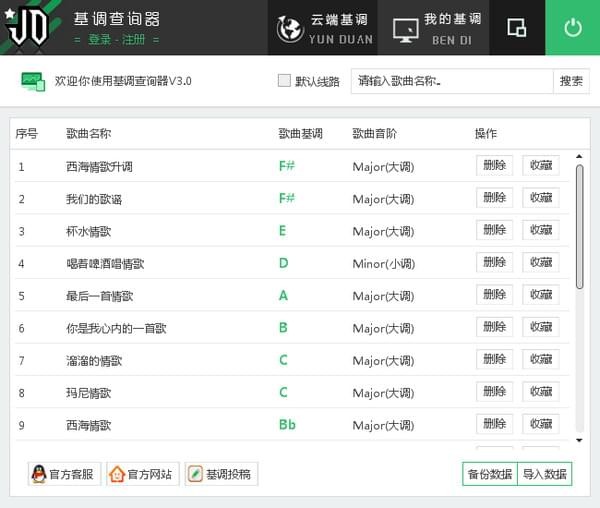
Task: Open the 云端基调 cloud tab
Action: [x=325, y=28]
